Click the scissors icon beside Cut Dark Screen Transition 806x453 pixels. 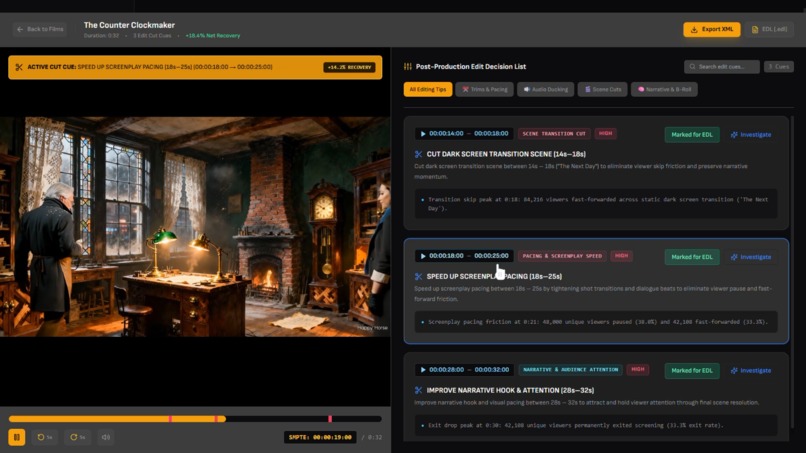pos(418,154)
